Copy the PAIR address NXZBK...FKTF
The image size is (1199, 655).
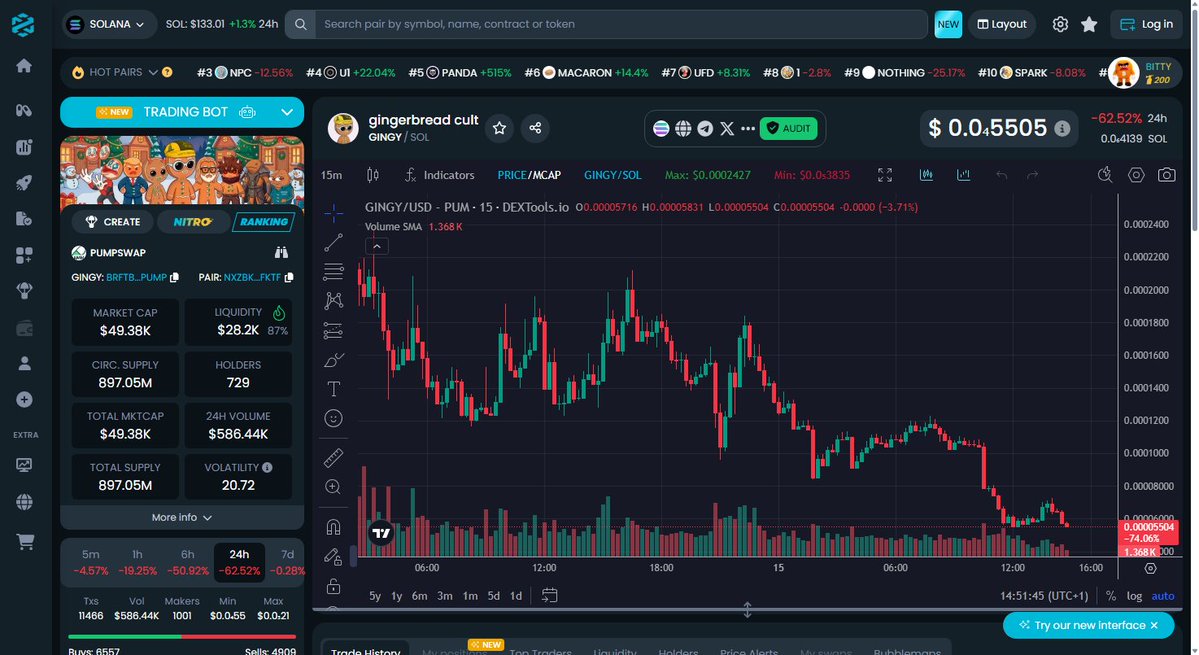288,277
